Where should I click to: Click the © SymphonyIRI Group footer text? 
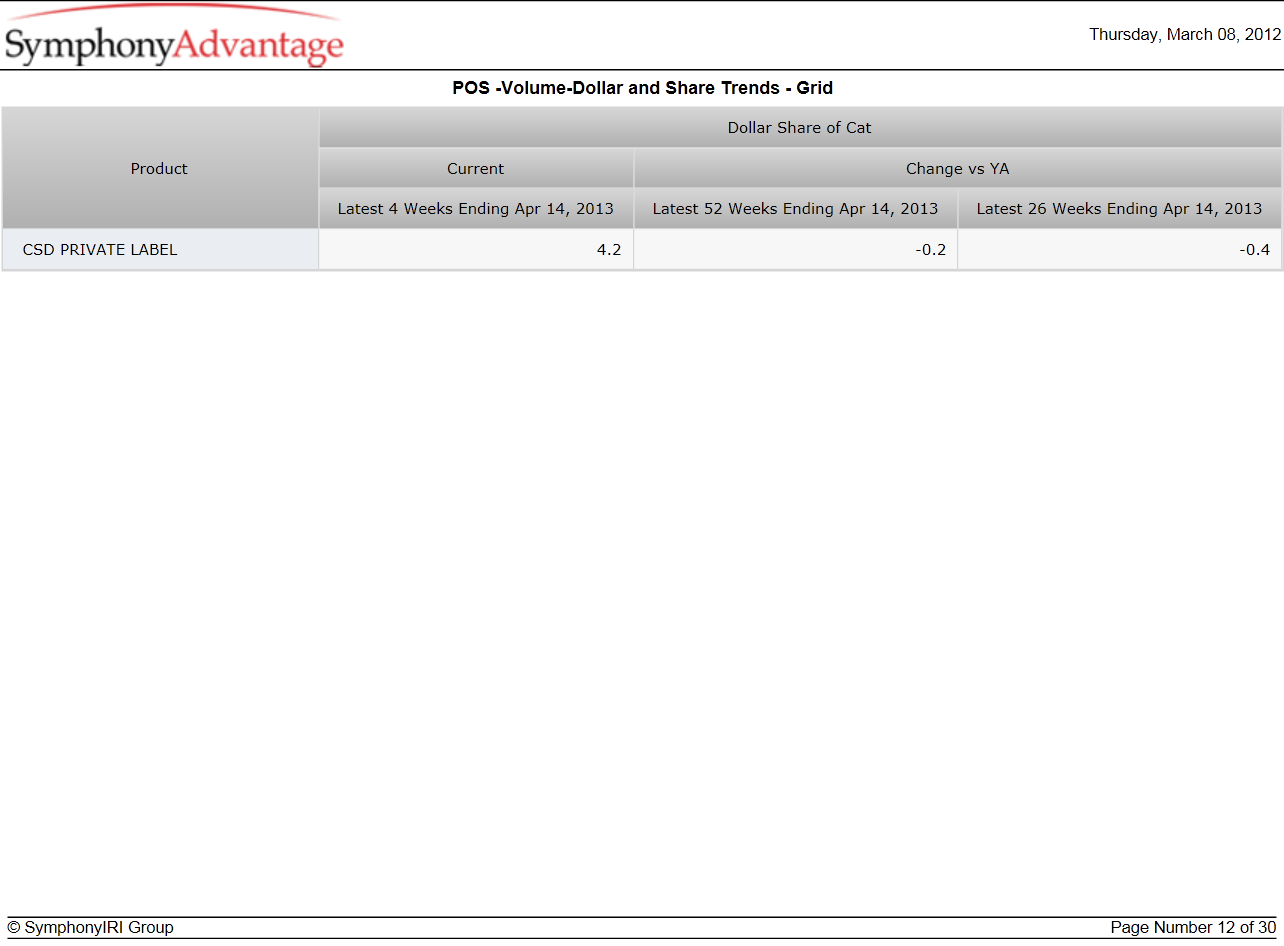90,928
